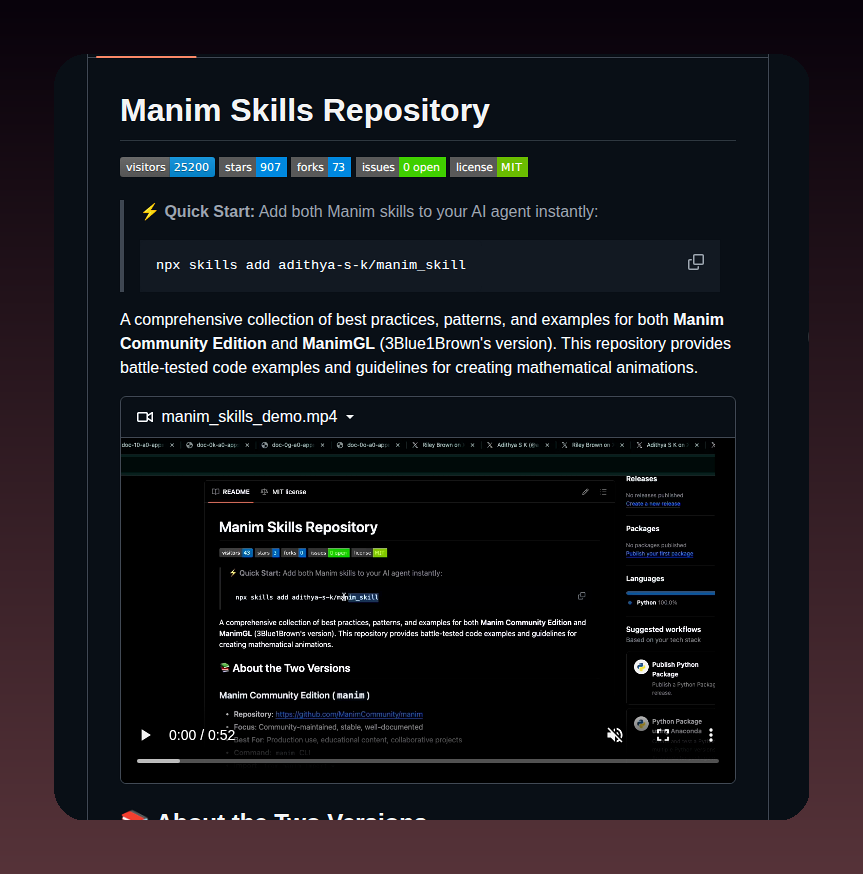Click Publish your first package link in video
The width and height of the screenshot is (863, 874).
[659, 554]
